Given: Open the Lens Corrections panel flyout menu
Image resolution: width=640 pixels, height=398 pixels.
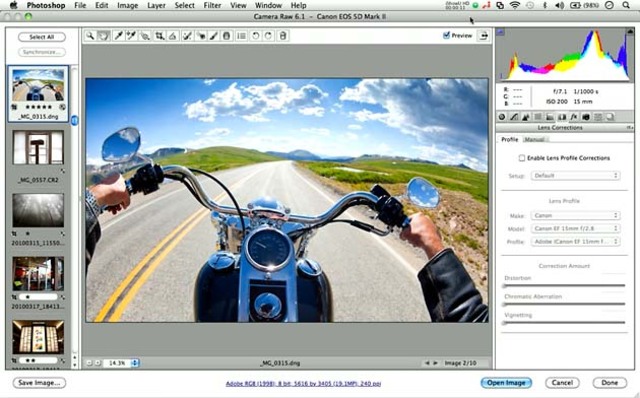Looking at the screenshot, I should point(630,128).
